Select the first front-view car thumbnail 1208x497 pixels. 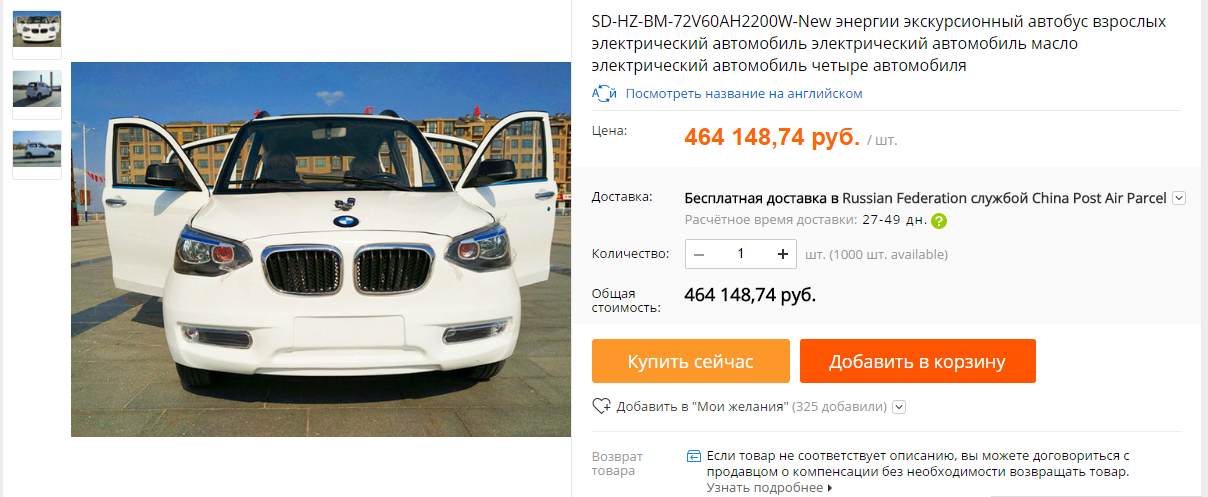[37, 30]
